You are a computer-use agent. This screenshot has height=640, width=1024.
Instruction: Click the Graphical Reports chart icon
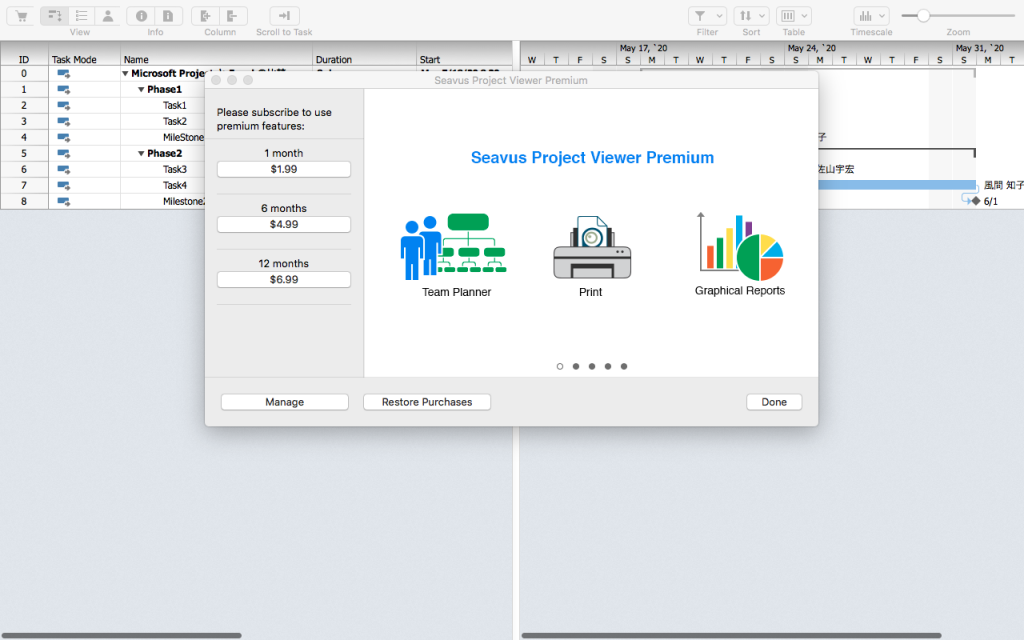pos(741,246)
